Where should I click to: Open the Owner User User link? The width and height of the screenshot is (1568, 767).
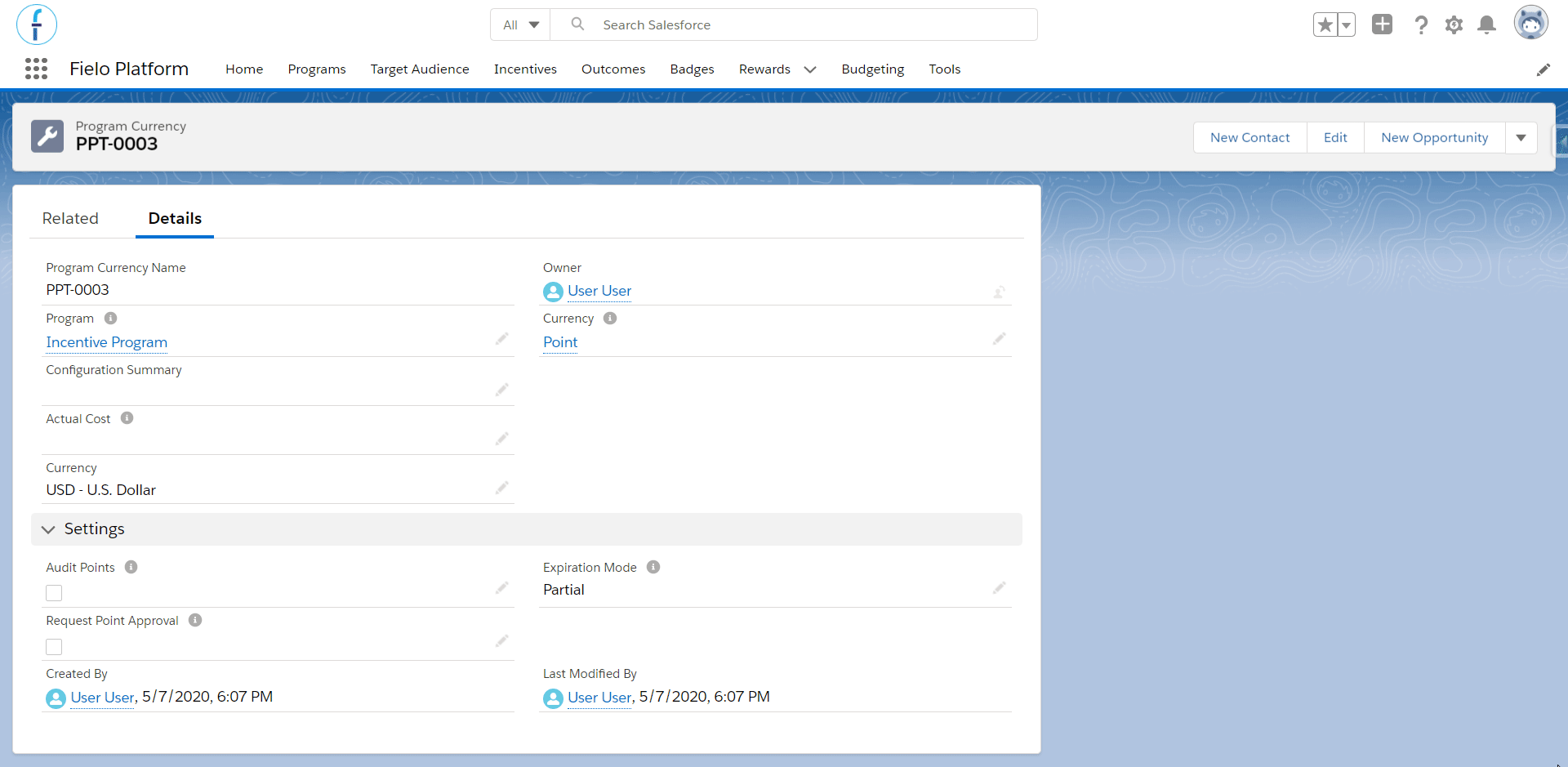pos(599,291)
